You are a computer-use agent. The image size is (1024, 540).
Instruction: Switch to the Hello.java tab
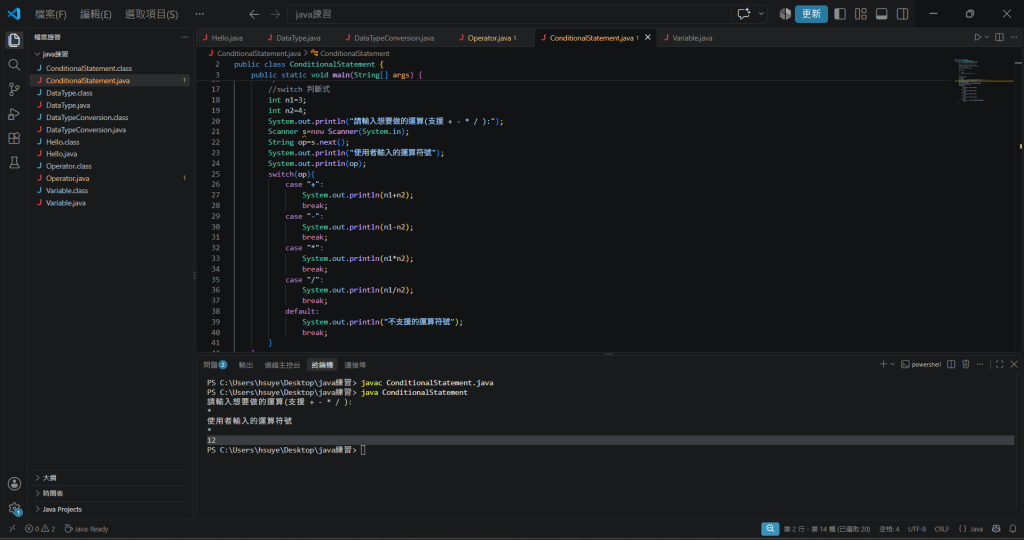227,38
